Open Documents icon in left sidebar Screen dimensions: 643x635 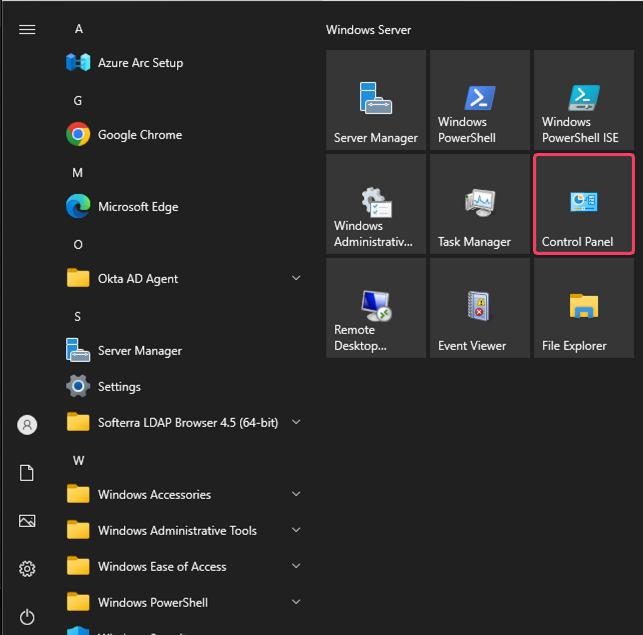(x=27, y=473)
